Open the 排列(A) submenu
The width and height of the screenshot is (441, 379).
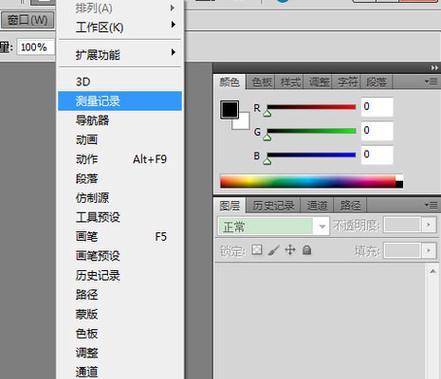tap(120, 8)
